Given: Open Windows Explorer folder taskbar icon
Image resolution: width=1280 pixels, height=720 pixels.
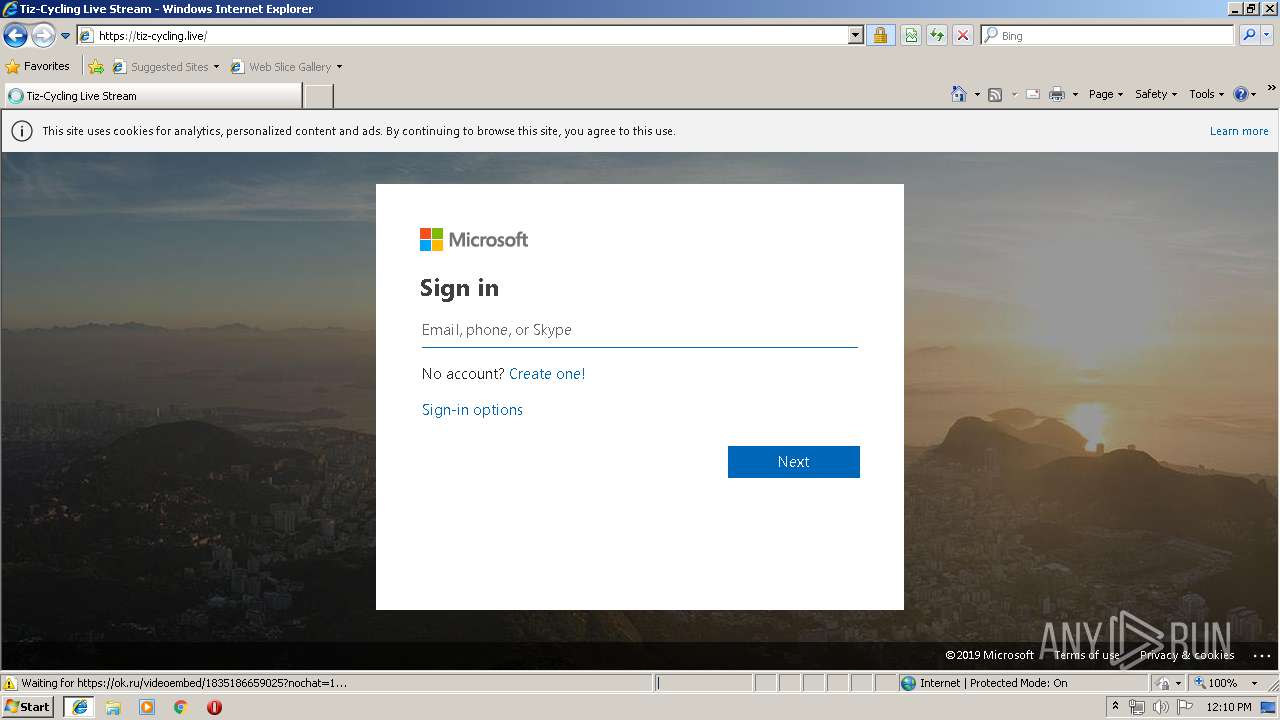Looking at the screenshot, I should click(113, 707).
